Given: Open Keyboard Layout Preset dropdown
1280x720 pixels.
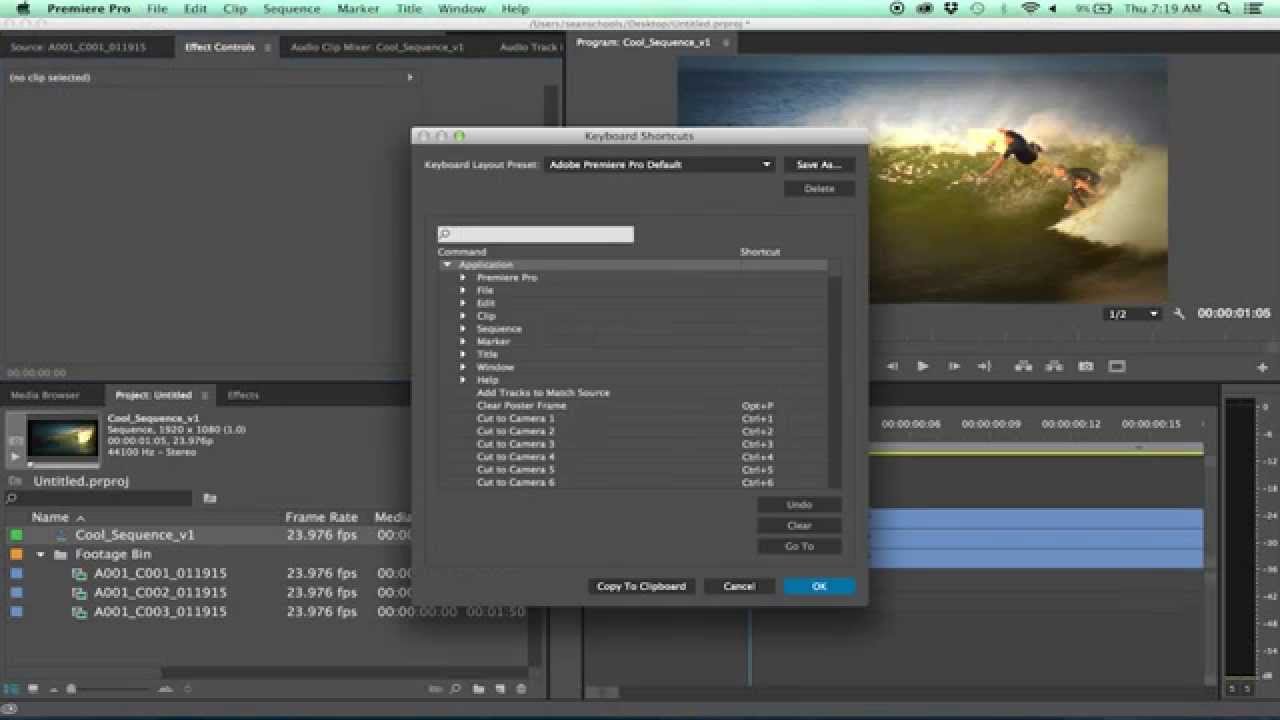Looking at the screenshot, I should [x=660, y=164].
